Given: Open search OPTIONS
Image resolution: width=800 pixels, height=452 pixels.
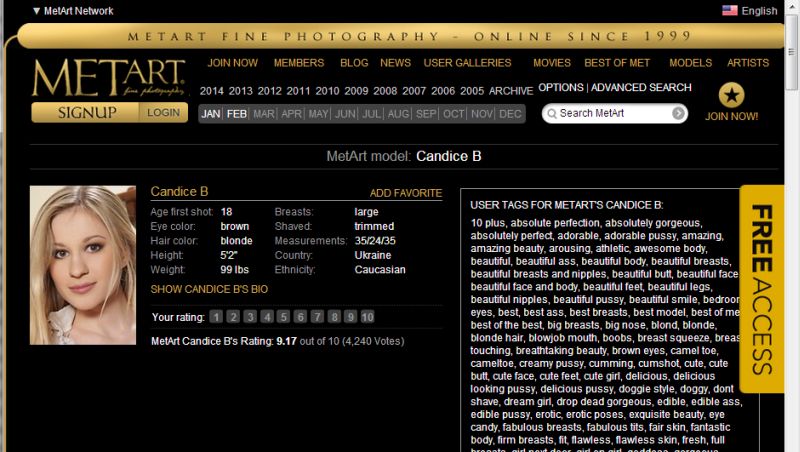Looking at the screenshot, I should [x=561, y=87].
